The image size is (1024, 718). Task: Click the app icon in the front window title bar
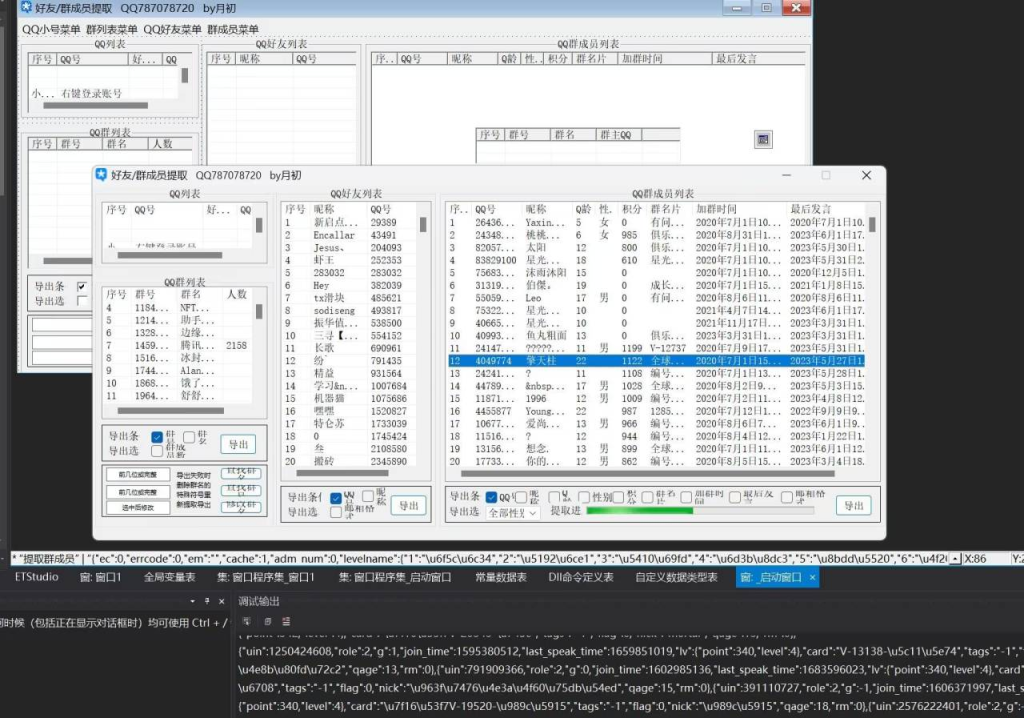[x=101, y=174]
